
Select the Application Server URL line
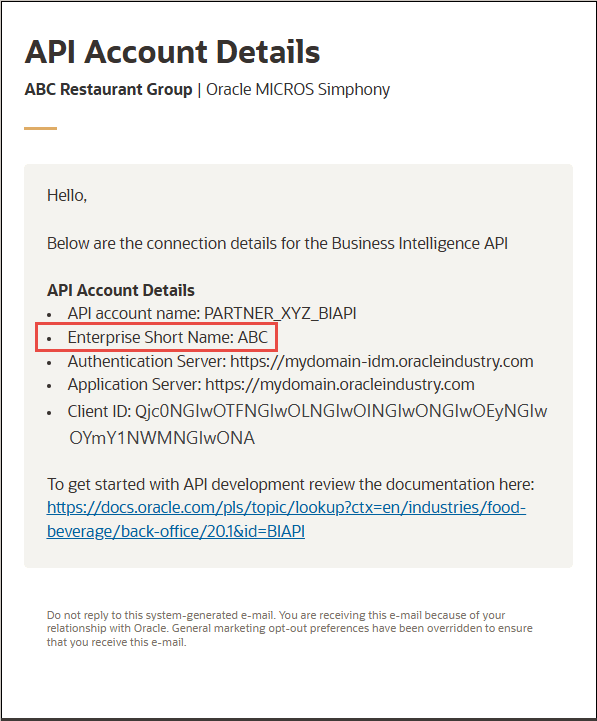[271, 384]
